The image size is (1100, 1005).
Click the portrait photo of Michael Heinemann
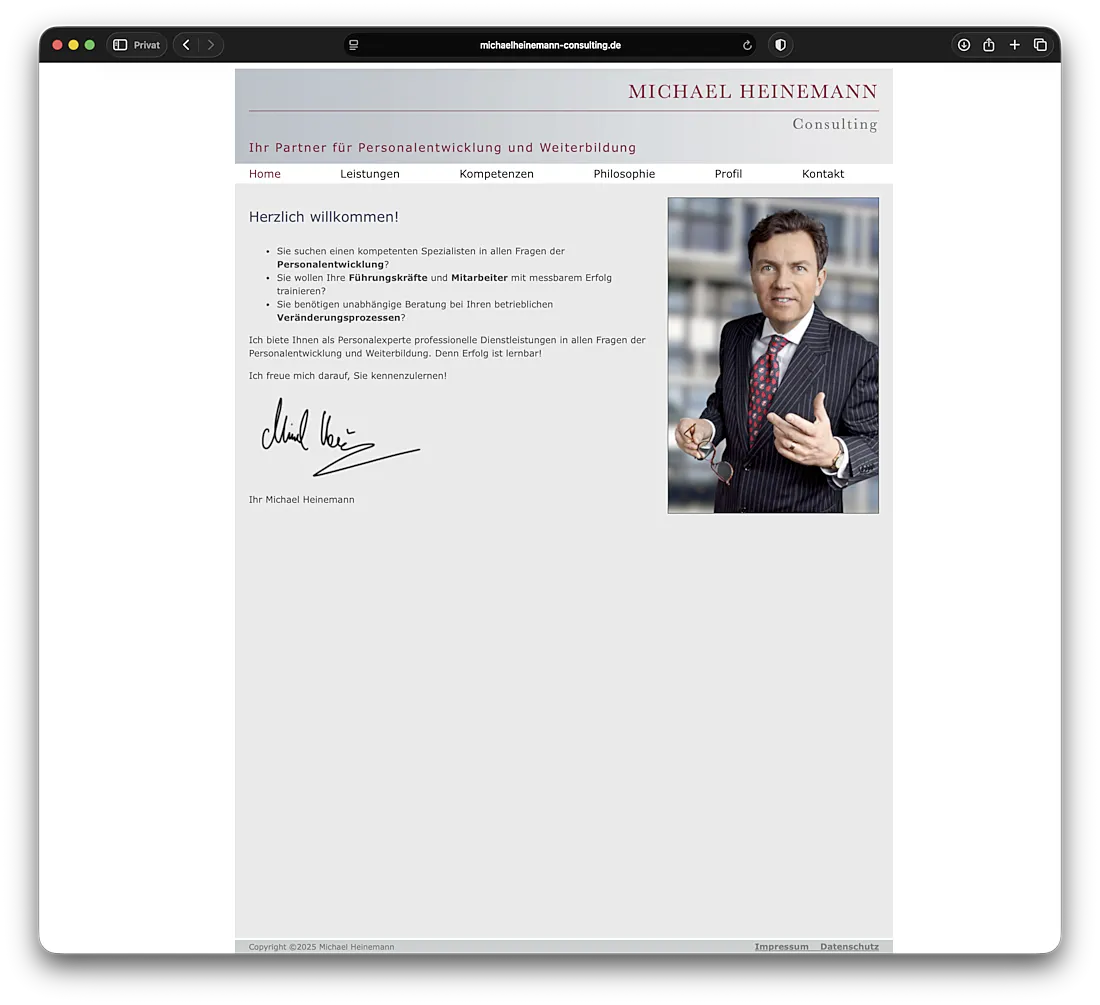[x=773, y=355]
